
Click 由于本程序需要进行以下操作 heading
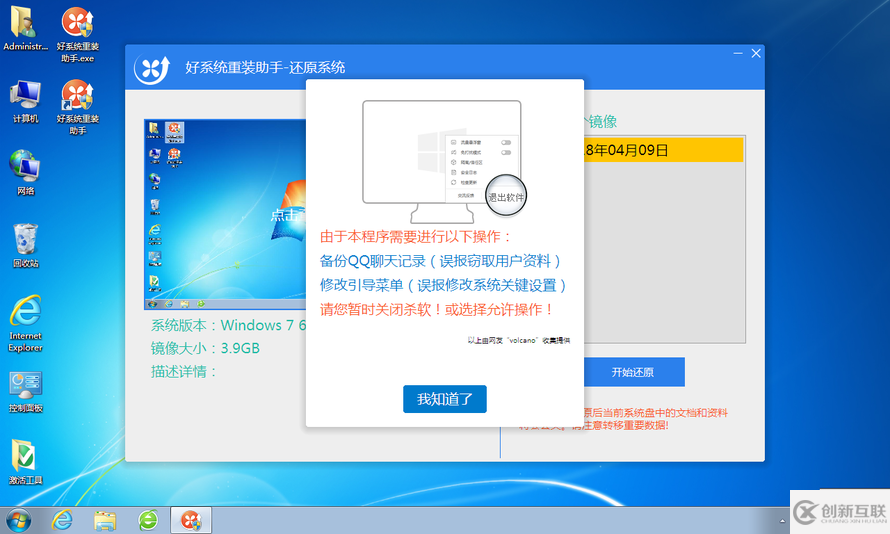point(415,237)
